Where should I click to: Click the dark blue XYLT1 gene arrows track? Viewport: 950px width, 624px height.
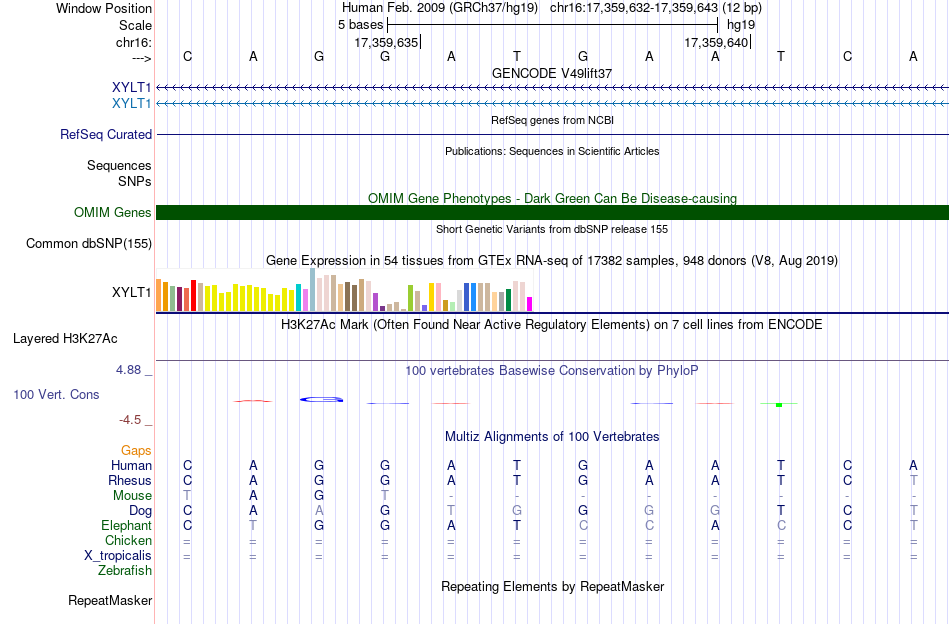553,88
